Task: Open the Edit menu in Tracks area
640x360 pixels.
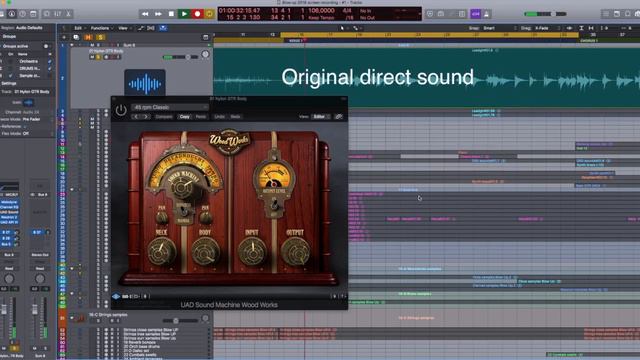Action: coord(78,28)
